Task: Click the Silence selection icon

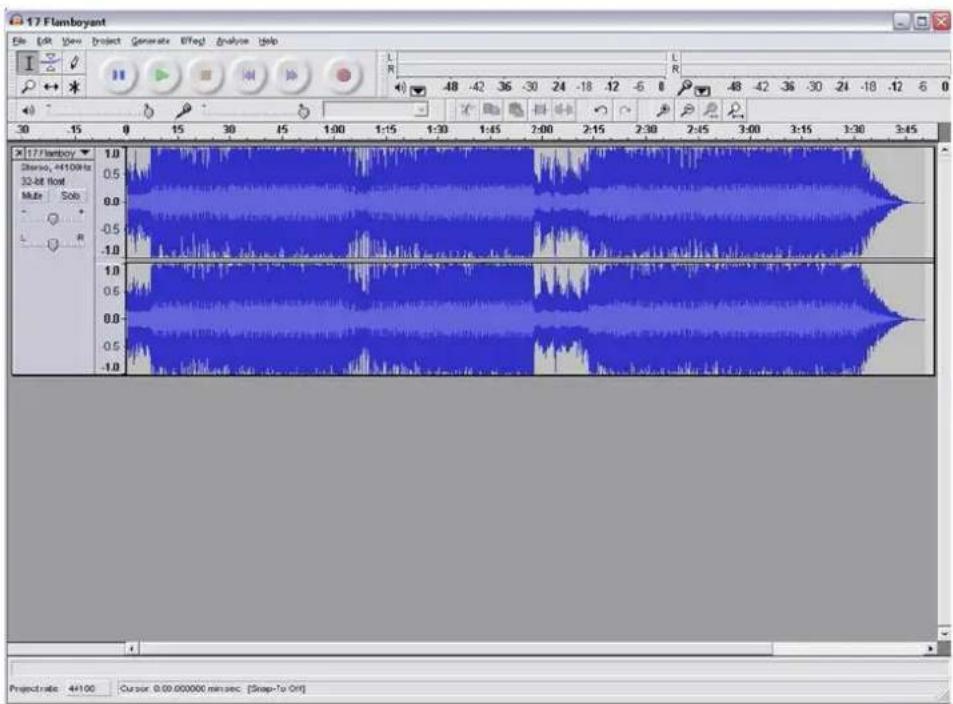Action: pyautogui.click(x=563, y=110)
